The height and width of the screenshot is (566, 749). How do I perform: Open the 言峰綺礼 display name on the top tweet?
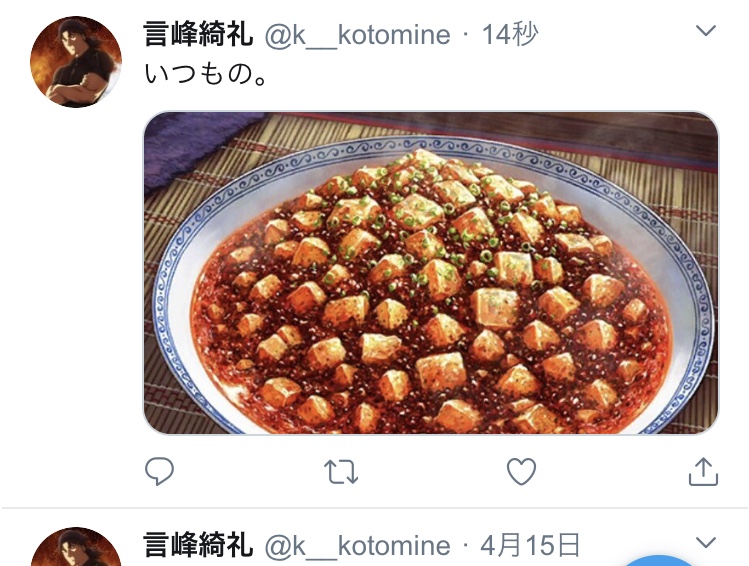click(198, 34)
